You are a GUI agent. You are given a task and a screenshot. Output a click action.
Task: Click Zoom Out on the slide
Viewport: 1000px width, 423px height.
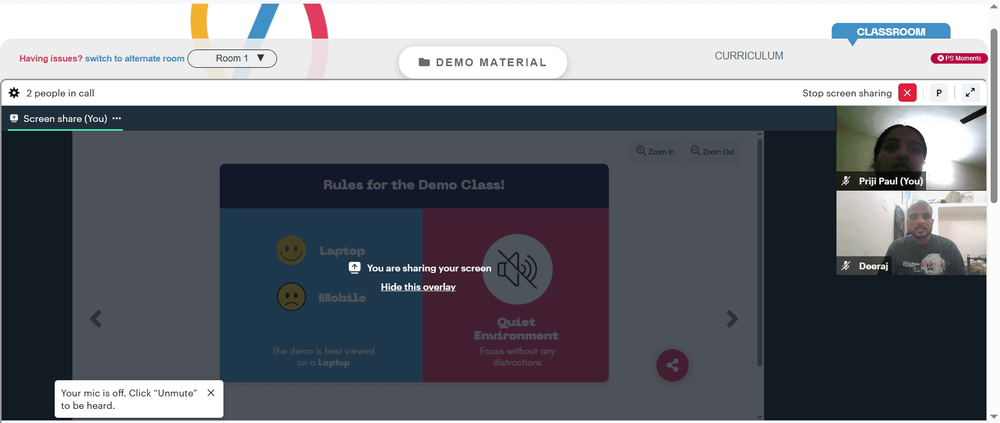click(712, 152)
